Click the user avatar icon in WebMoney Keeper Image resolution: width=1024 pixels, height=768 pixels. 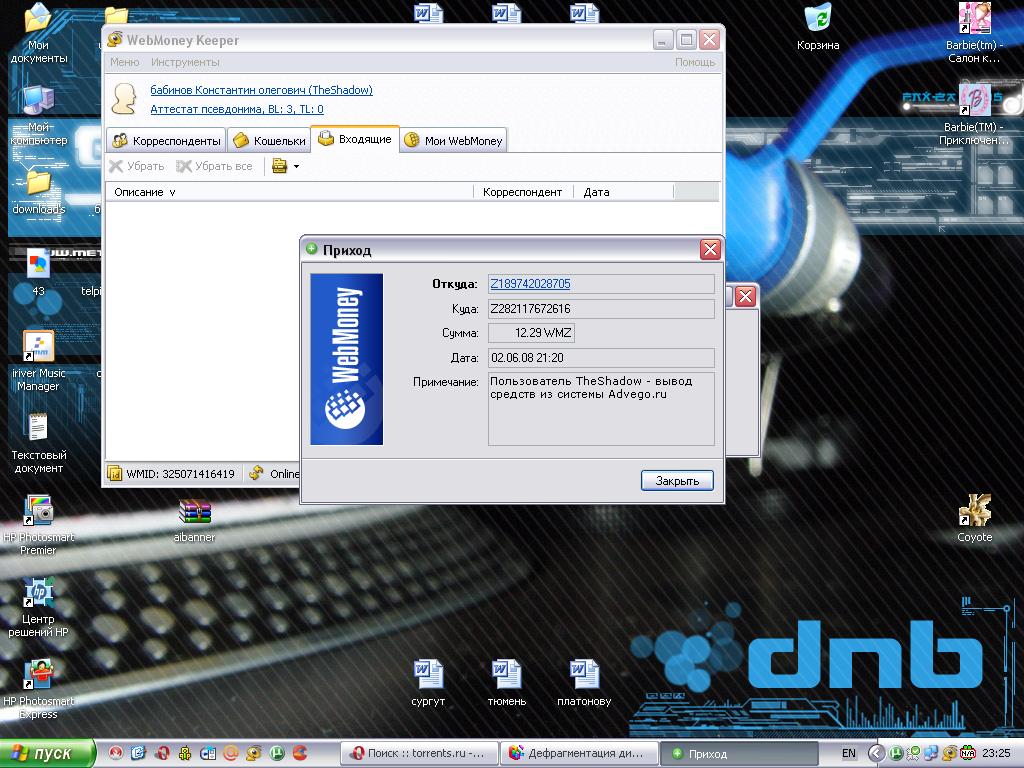coord(123,99)
